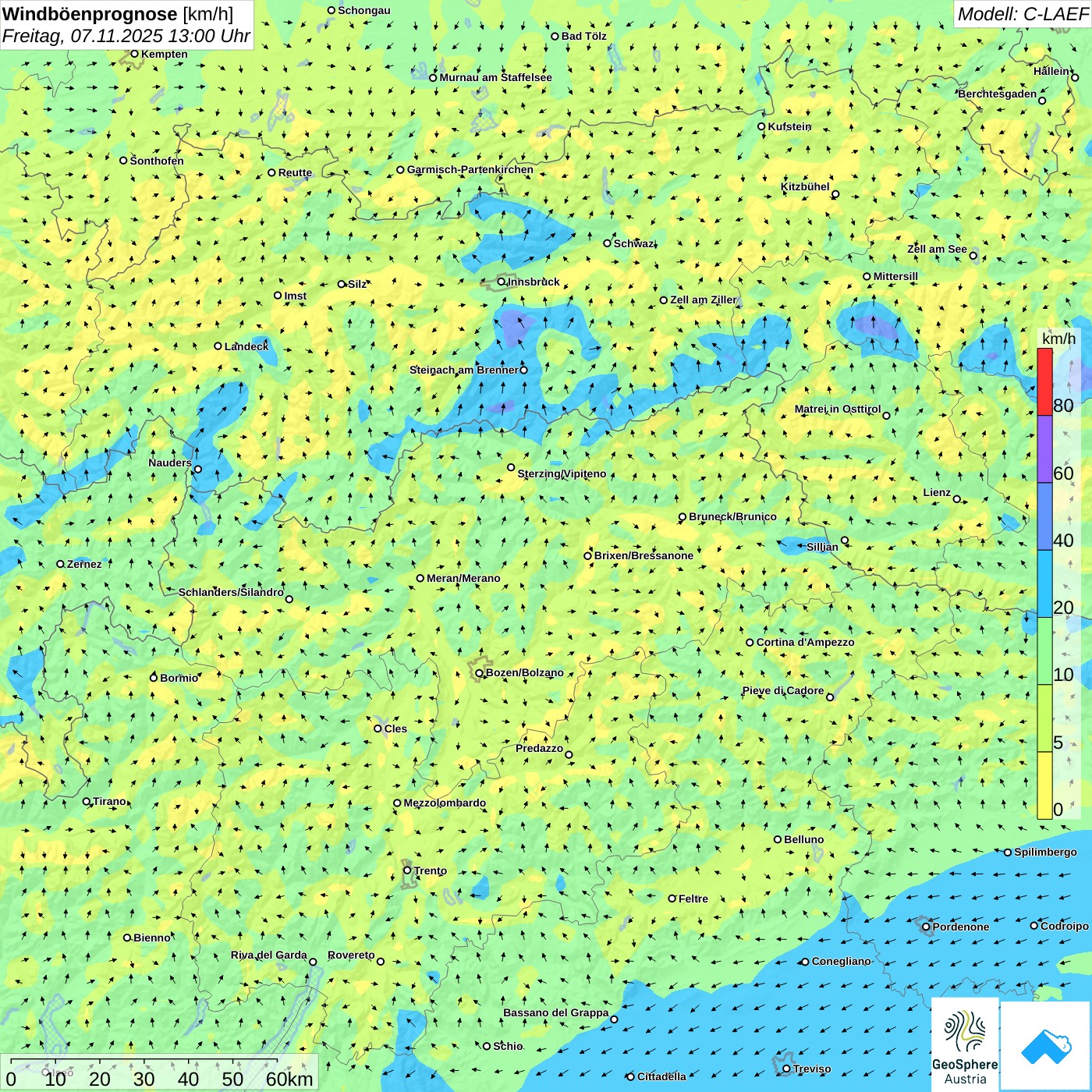This screenshot has height=1092, width=1092.
Task: Click the yellow 0-5 km/h legend color
Action: [x=1044, y=785]
